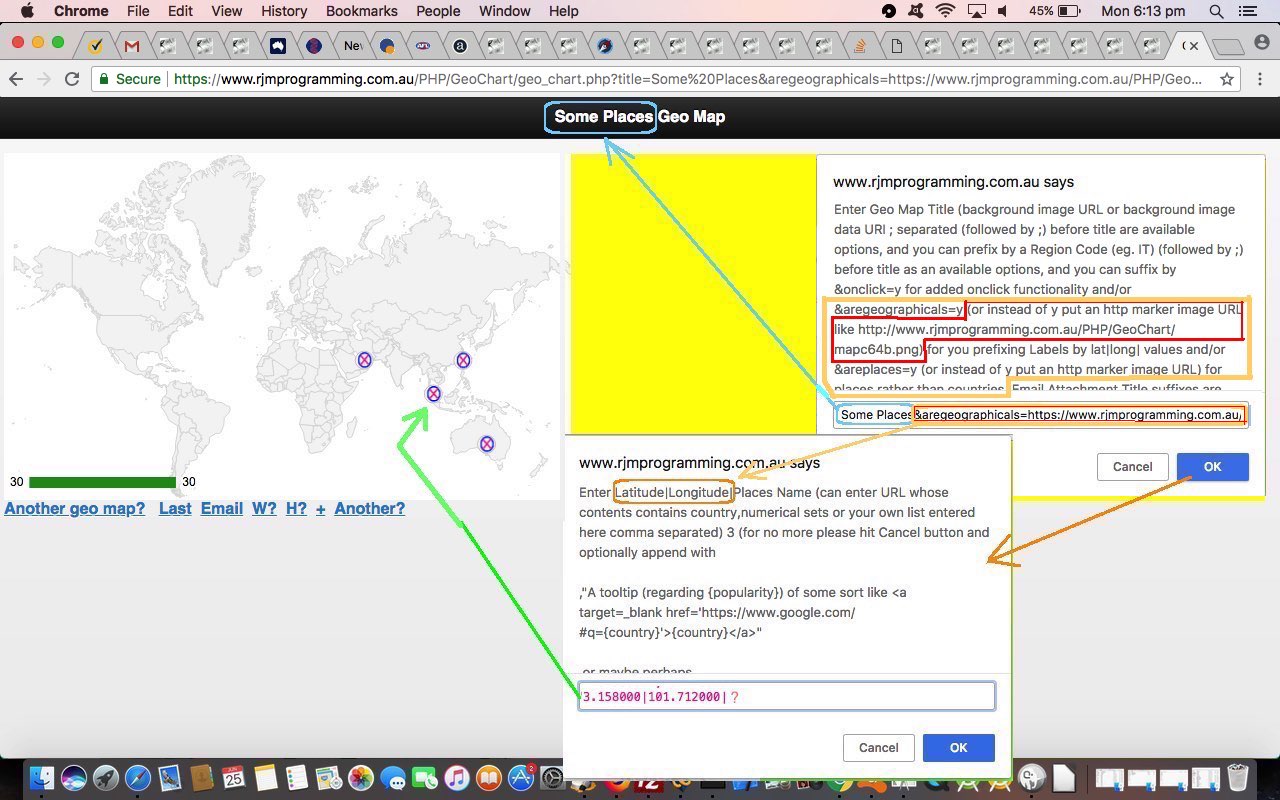Click the Chrome profile icon

pos(1263,44)
